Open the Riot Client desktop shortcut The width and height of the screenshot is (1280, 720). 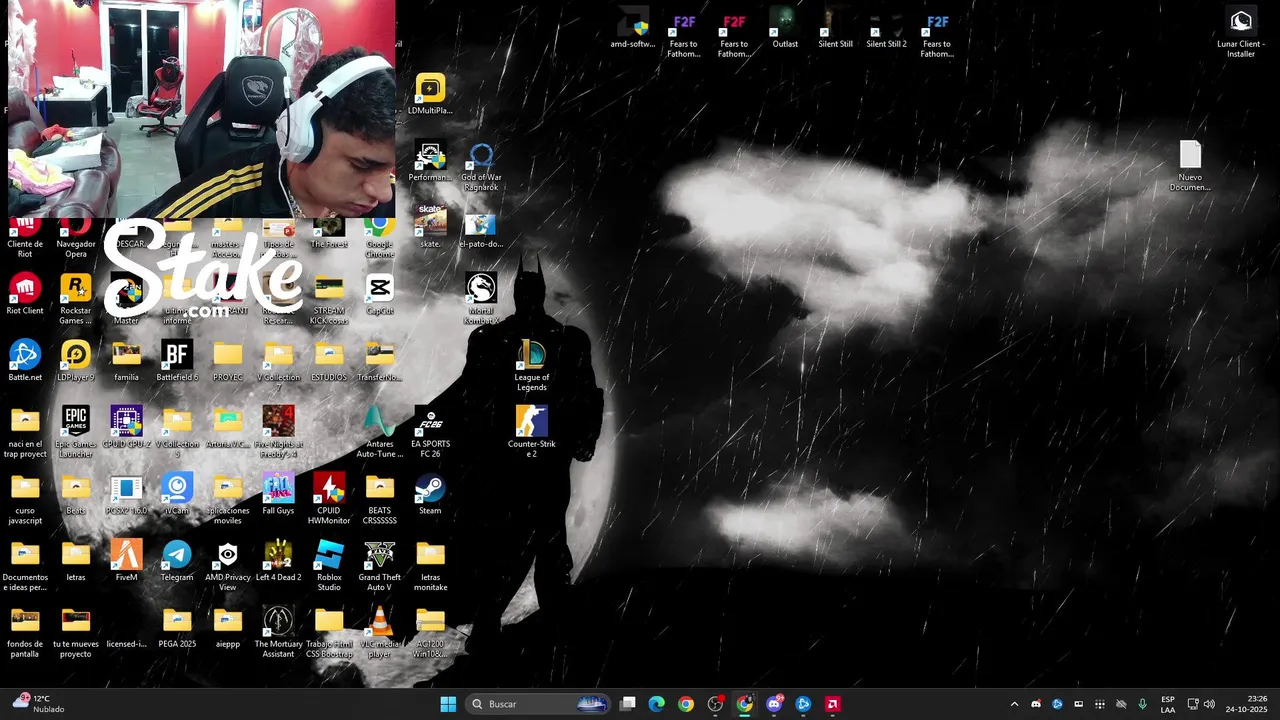[x=25, y=295]
